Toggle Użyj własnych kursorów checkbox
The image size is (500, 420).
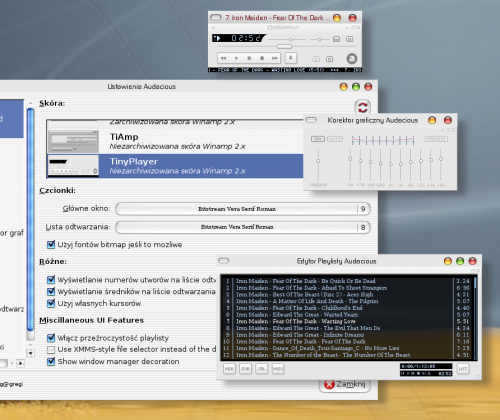click(x=51, y=303)
